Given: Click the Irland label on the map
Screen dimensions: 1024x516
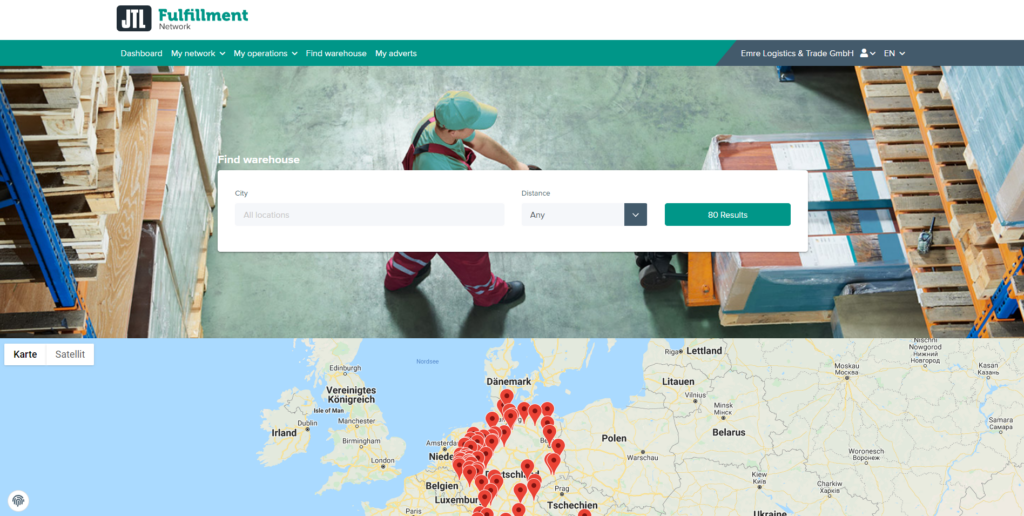Looking at the screenshot, I should point(284,432).
